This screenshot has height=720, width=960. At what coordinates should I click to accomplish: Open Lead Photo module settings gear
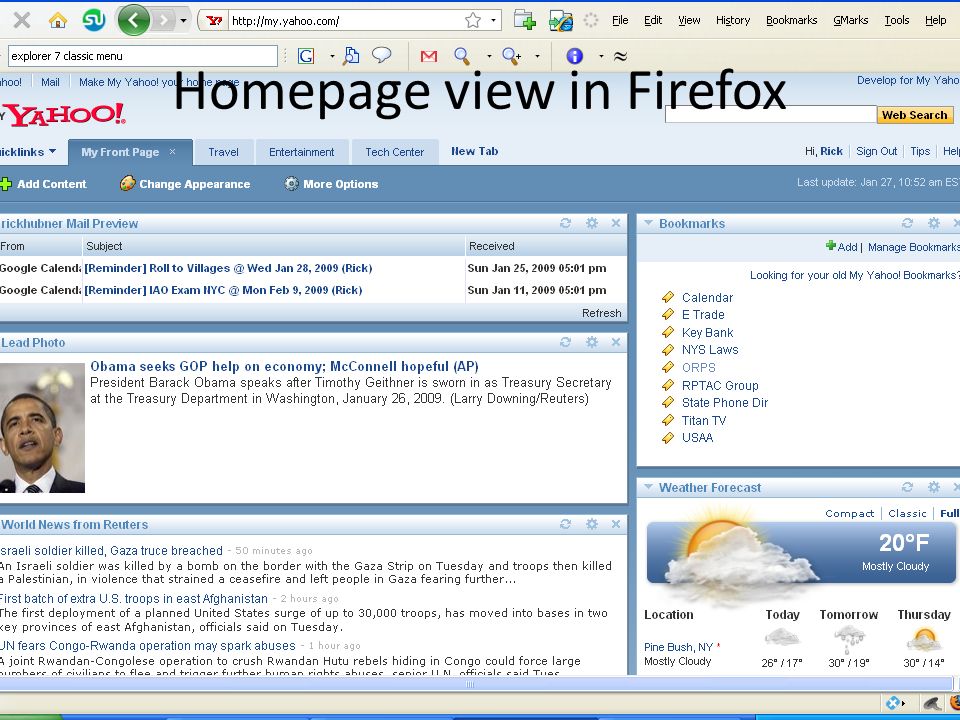point(591,342)
